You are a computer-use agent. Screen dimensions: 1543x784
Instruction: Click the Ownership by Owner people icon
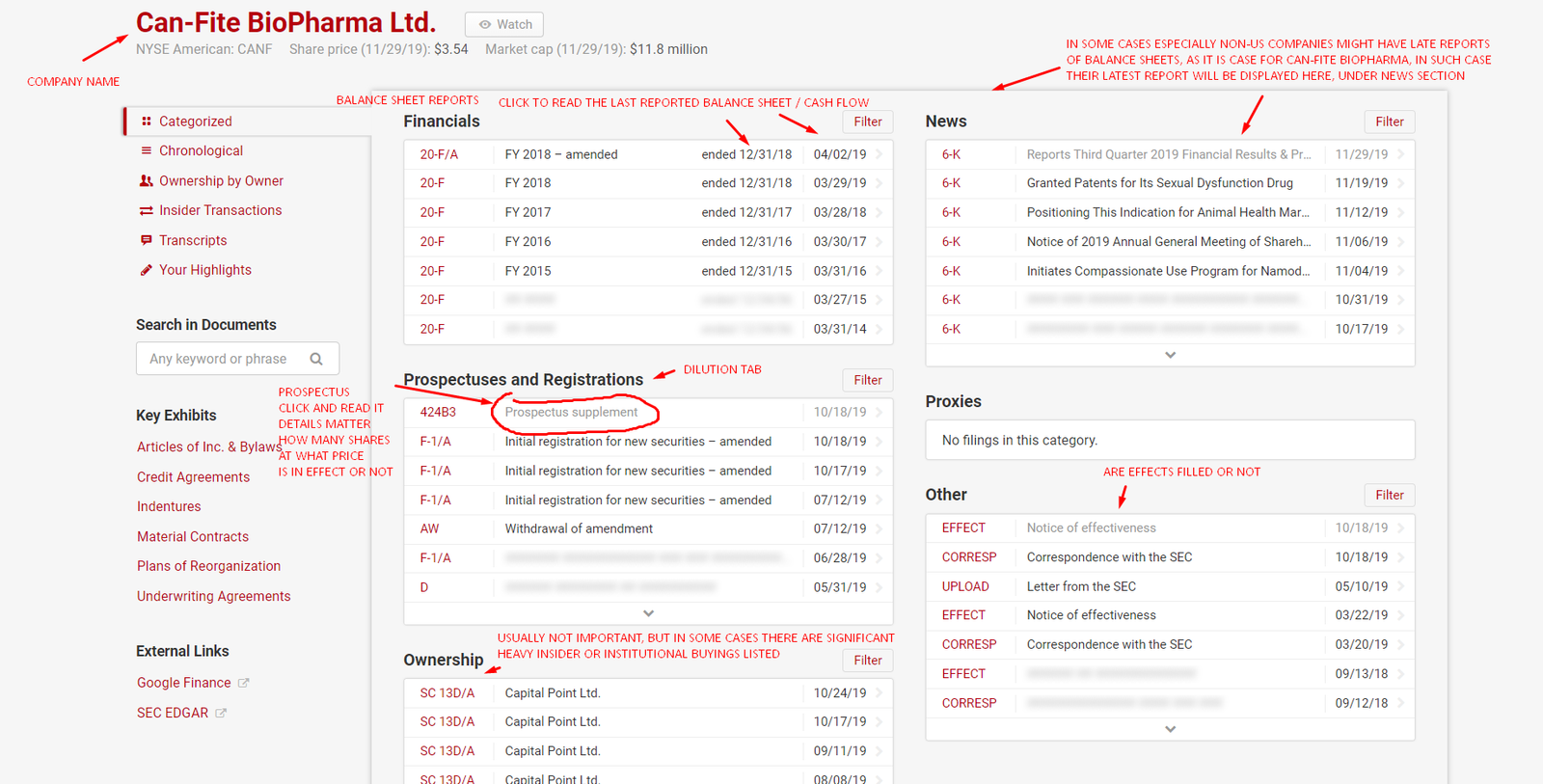click(x=147, y=181)
